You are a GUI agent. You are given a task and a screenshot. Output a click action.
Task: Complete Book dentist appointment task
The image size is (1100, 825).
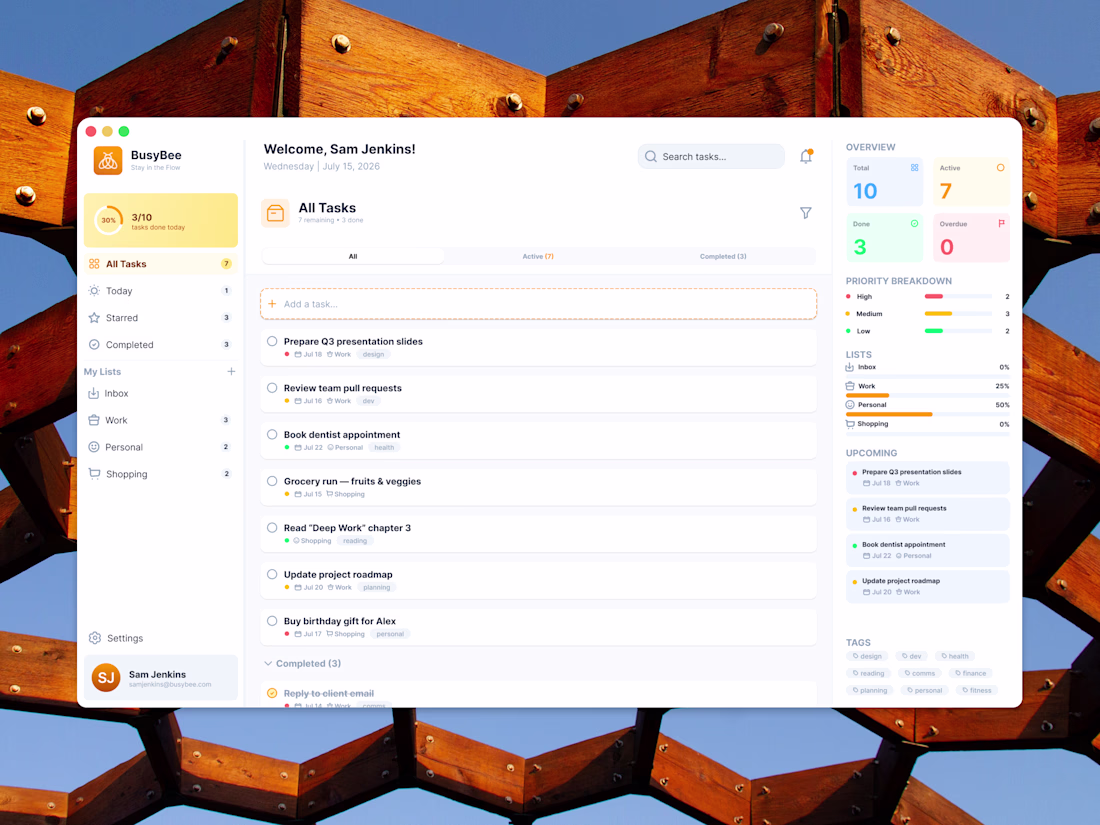[x=272, y=434]
